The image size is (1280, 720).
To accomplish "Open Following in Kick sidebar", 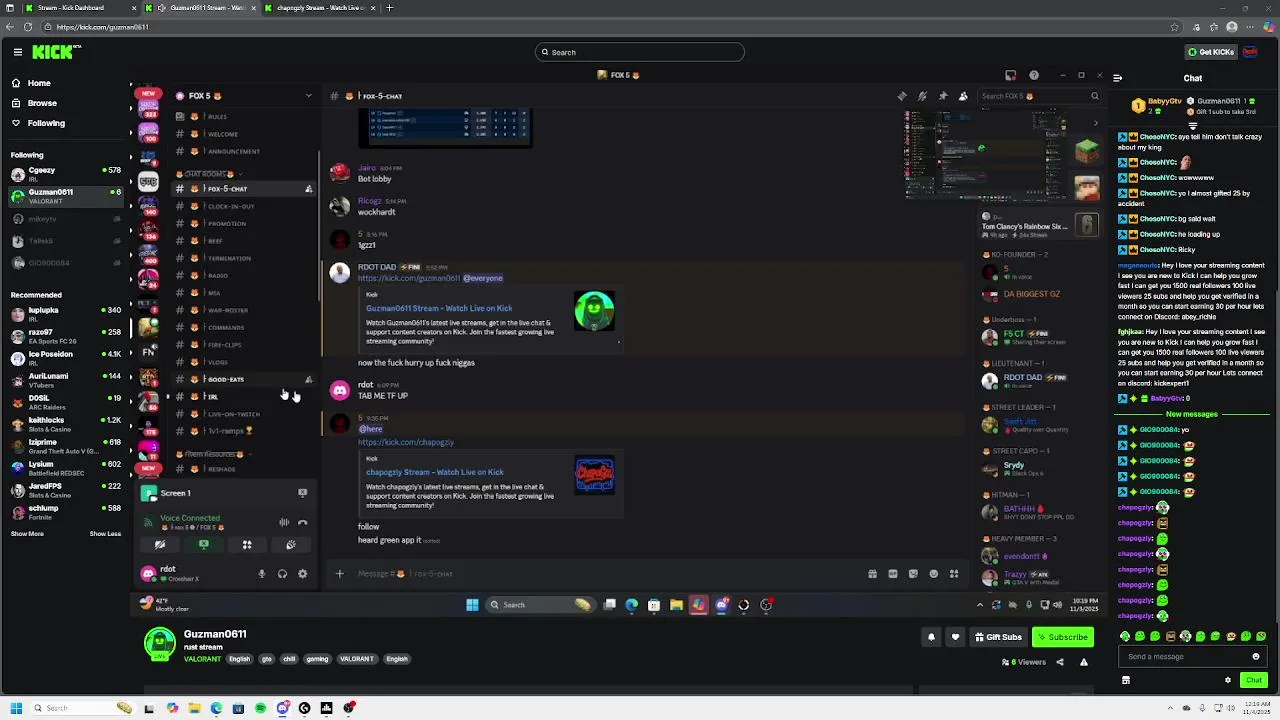I will pos(46,123).
